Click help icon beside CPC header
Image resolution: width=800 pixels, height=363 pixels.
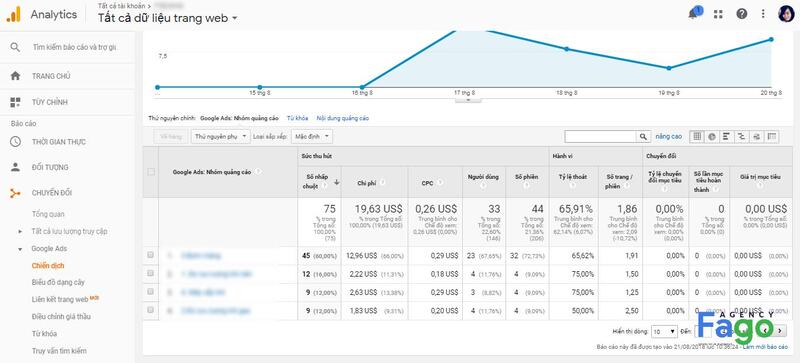coord(440,182)
